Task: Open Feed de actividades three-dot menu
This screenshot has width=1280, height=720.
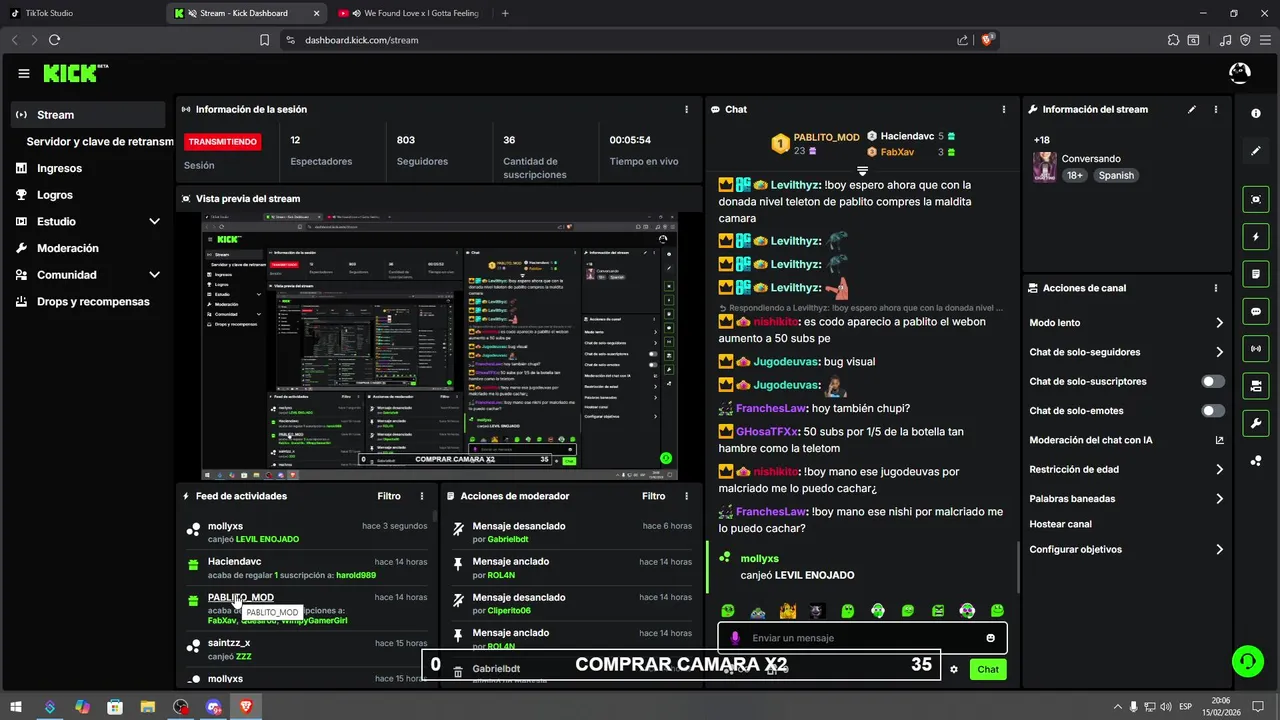Action: 422,496
